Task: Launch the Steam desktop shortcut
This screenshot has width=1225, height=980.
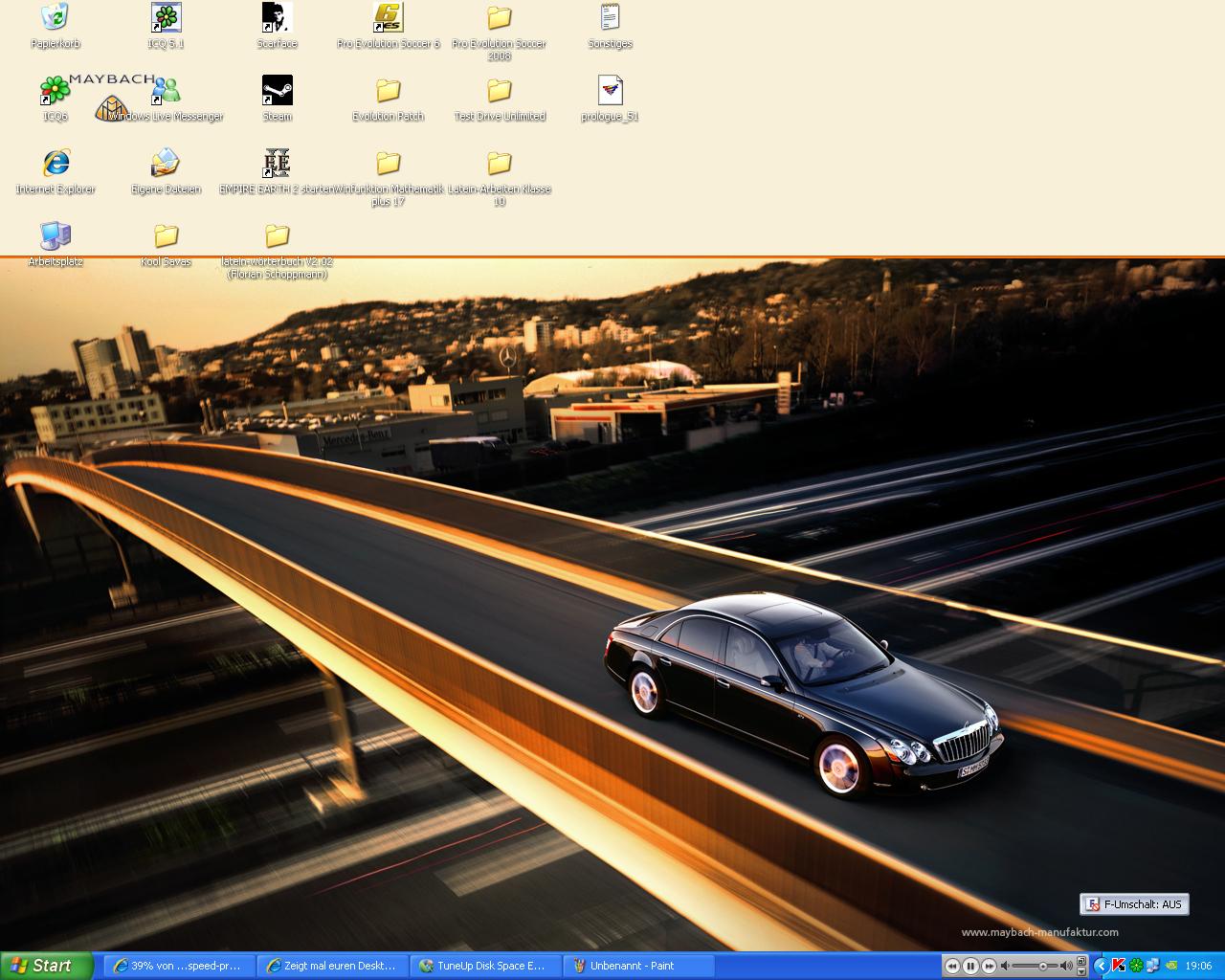Action: click(278, 100)
